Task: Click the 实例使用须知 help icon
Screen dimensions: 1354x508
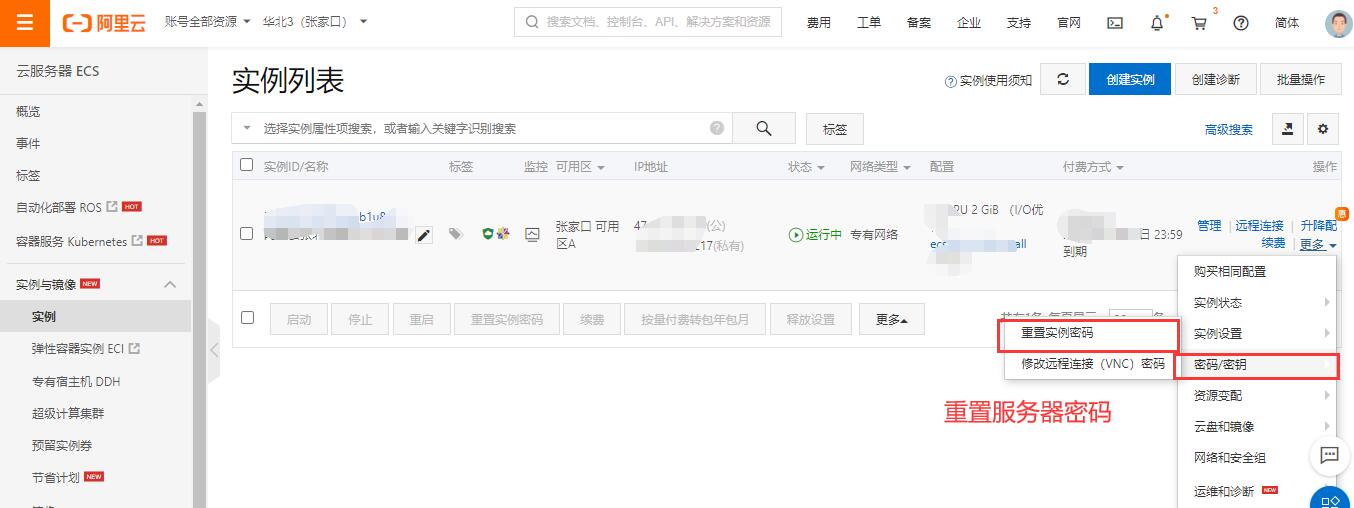Action: click(950, 82)
